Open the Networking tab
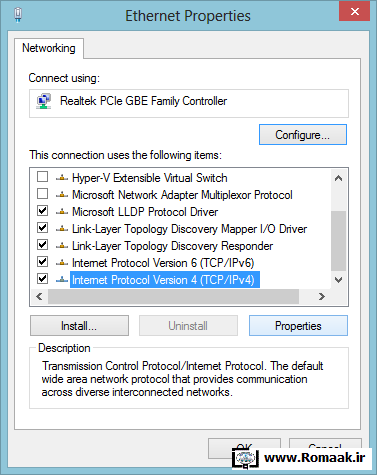This screenshot has width=377, height=475. [49, 48]
